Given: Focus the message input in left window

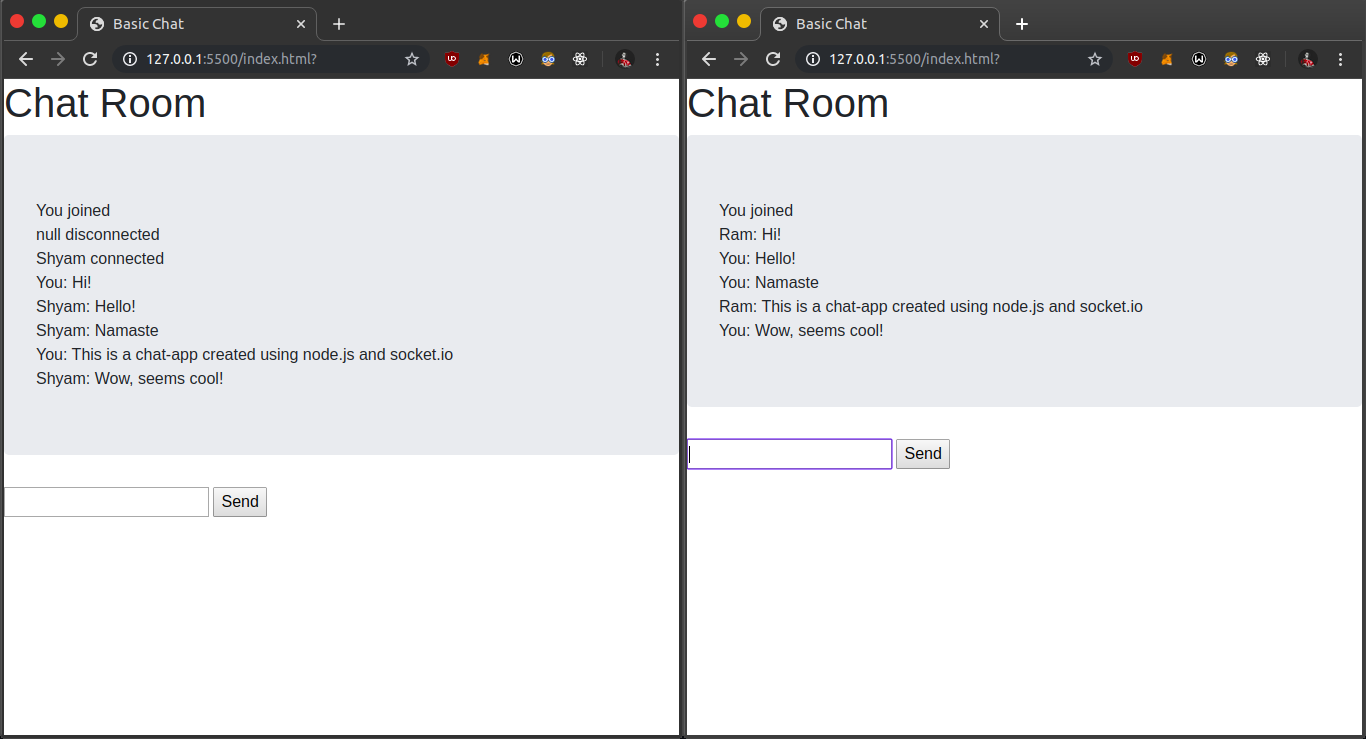Looking at the screenshot, I should 106,502.
